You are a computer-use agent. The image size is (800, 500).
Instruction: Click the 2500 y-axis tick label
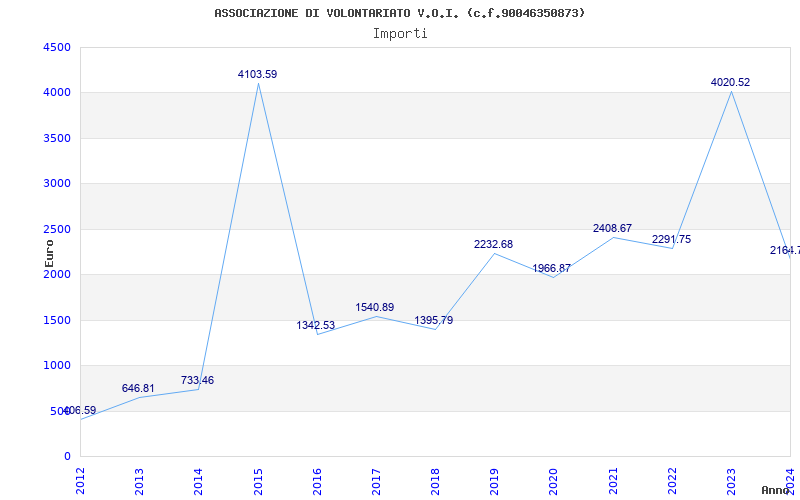point(57,229)
